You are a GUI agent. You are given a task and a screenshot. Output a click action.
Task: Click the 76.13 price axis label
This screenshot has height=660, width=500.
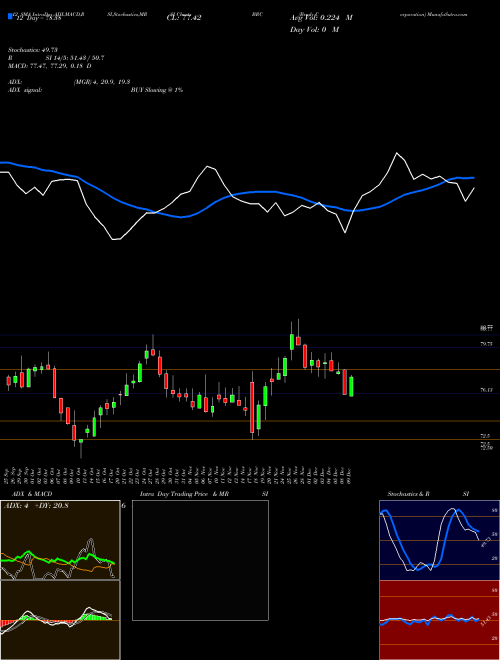click(x=486, y=390)
